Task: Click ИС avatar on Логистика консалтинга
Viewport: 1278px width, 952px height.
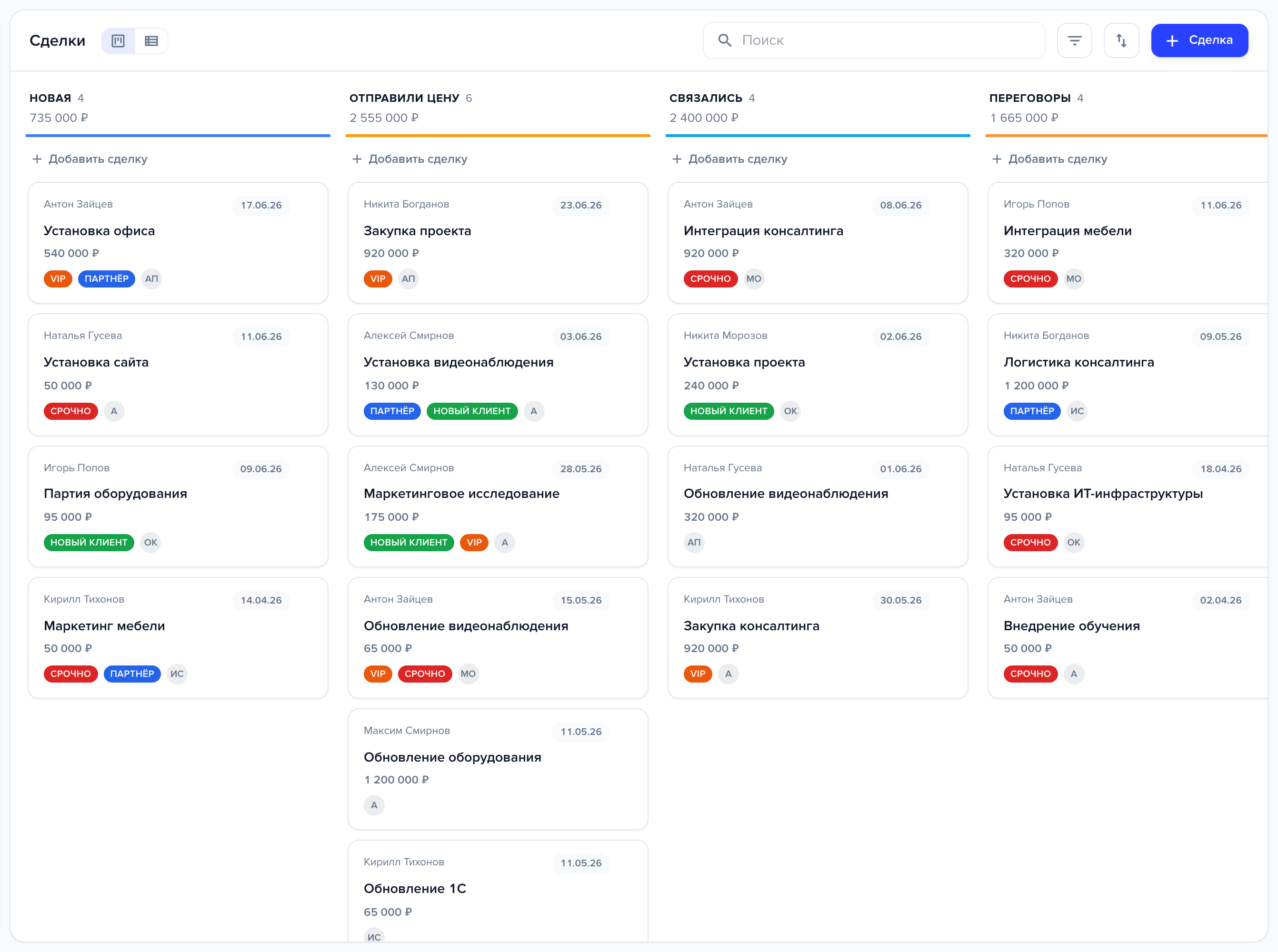Action: pos(1077,411)
